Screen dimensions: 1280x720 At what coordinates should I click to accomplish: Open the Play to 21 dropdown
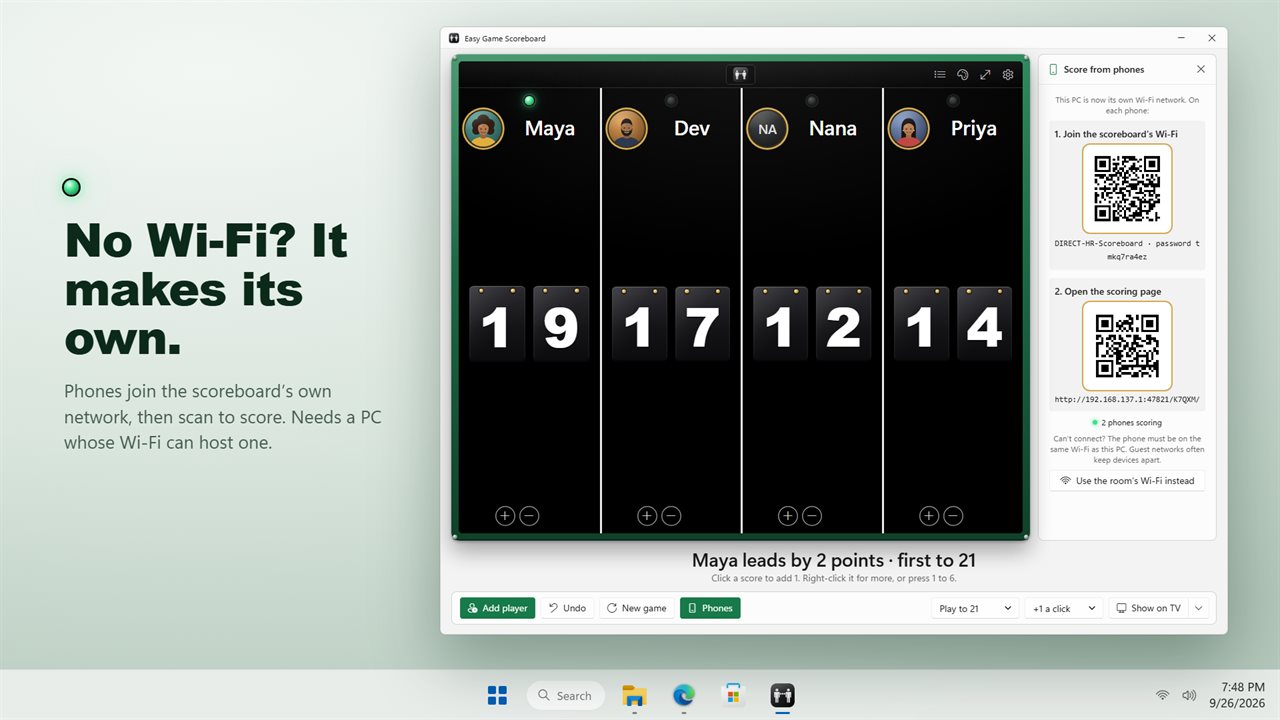tap(975, 608)
